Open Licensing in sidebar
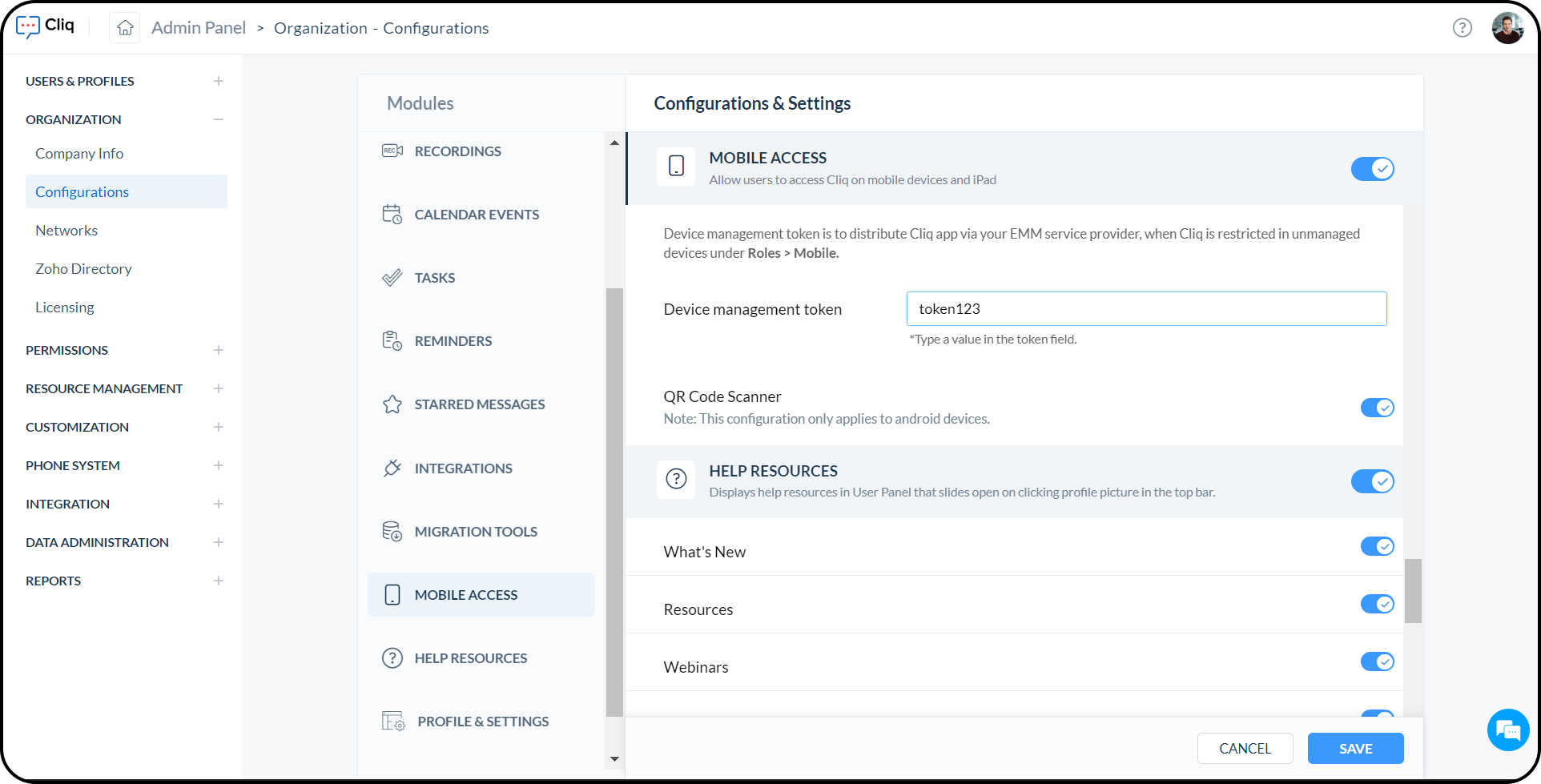Screen dimensions: 1541x784 (65, 307)
